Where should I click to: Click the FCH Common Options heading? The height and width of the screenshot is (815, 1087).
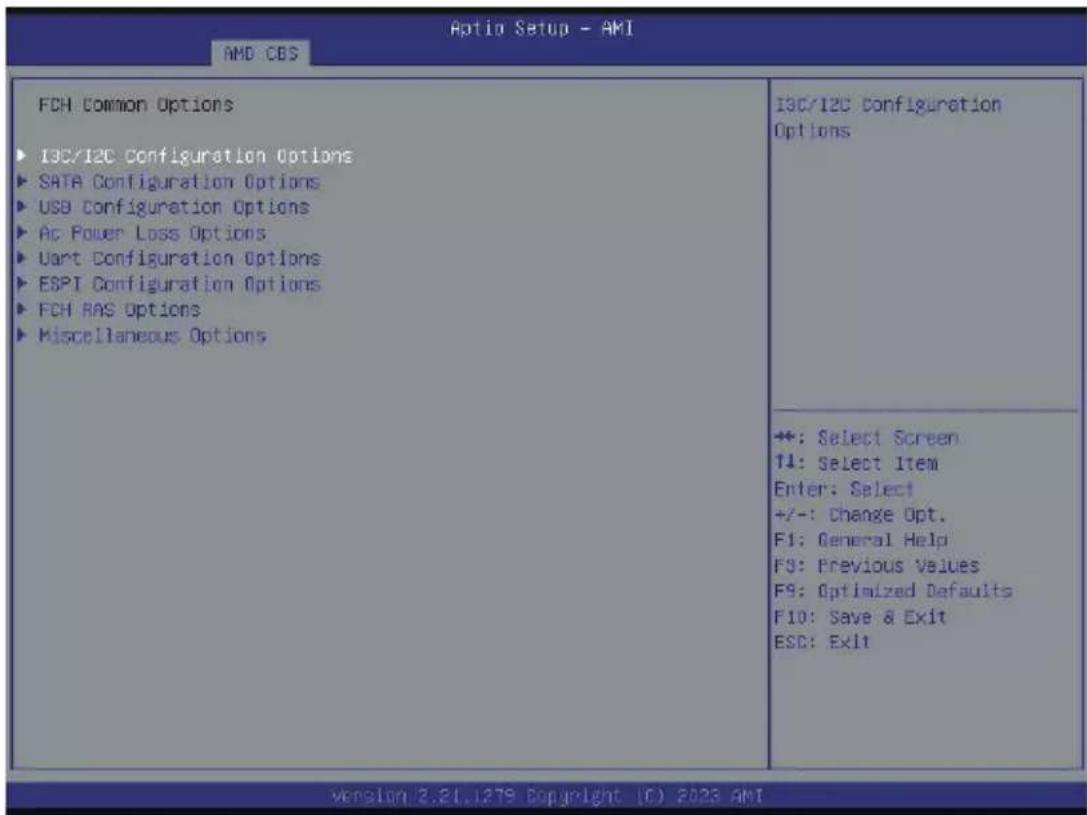(136, 105)
